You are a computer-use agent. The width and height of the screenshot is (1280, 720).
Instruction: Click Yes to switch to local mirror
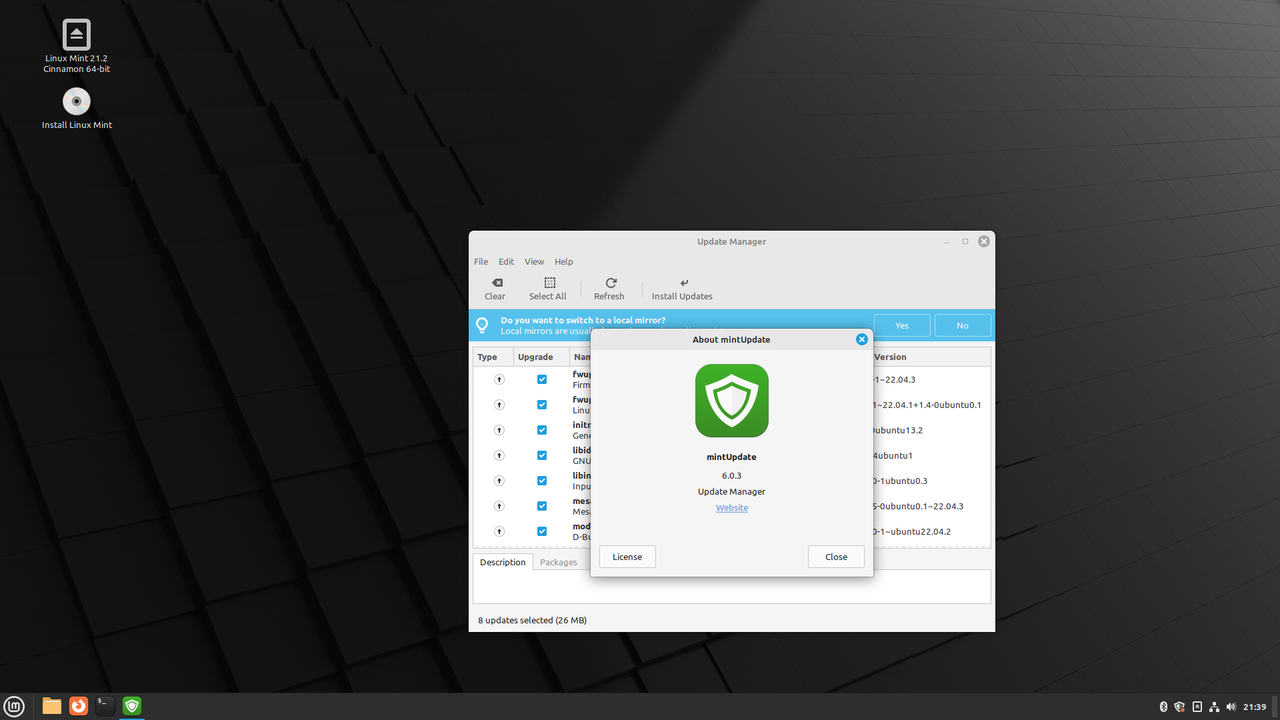(902, 325)
